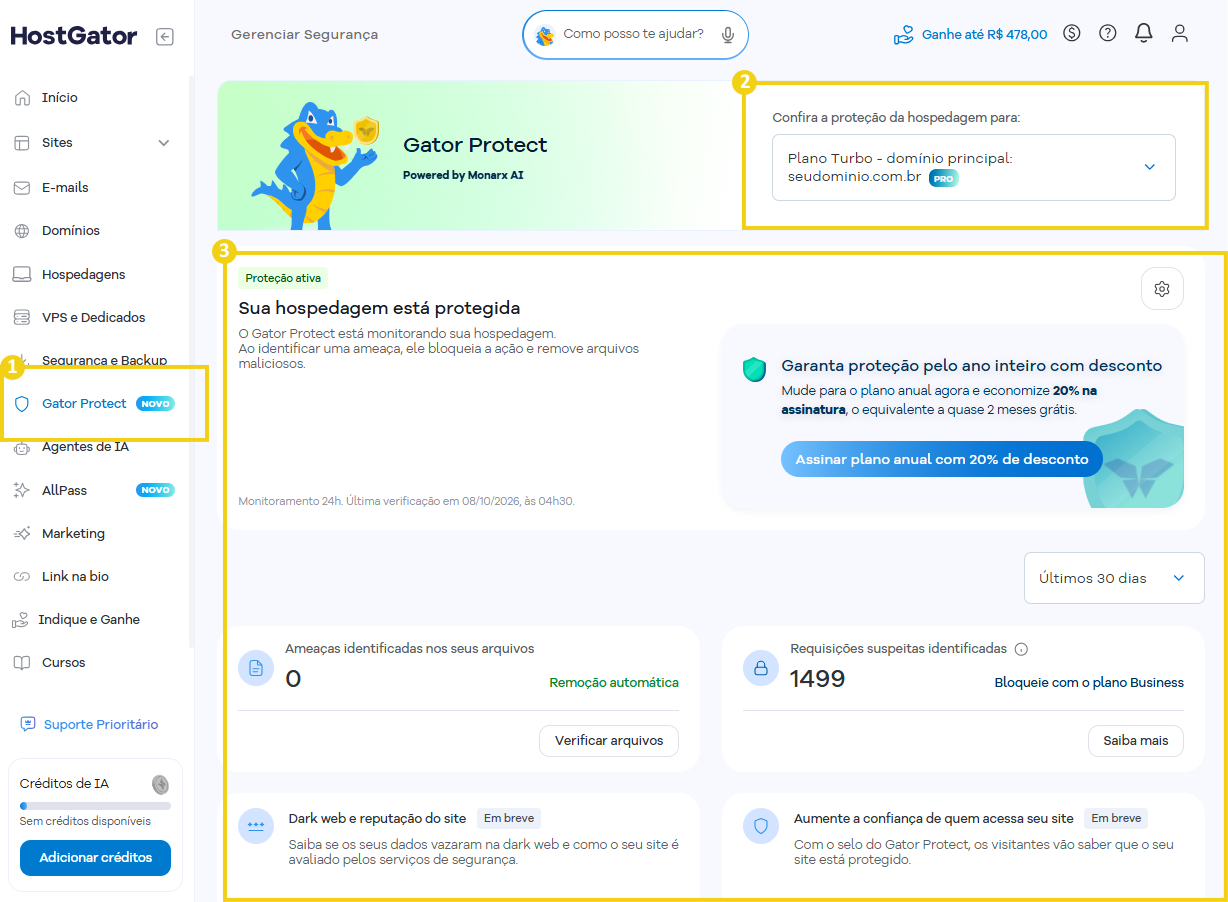Click the Gerenciar Segurança page title

304,34
